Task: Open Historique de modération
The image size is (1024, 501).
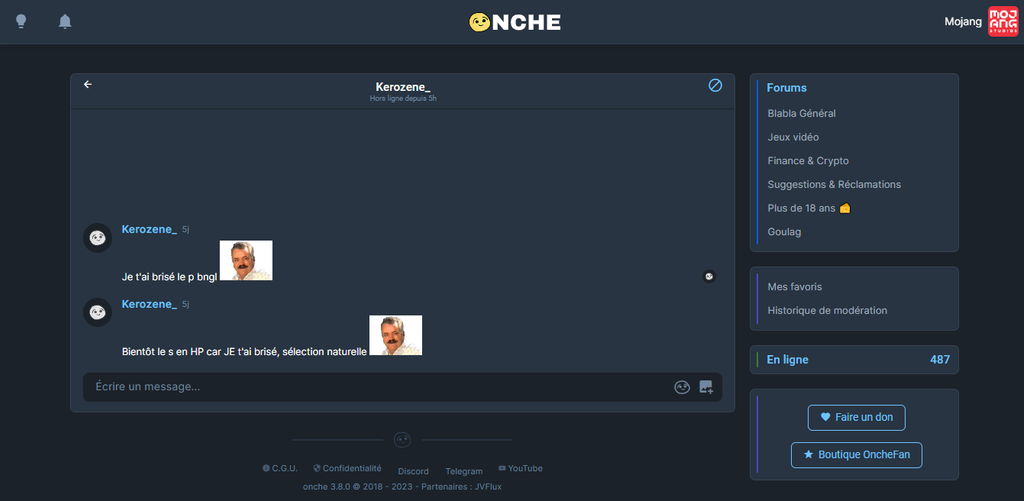Action: click(x=827, y=310)
